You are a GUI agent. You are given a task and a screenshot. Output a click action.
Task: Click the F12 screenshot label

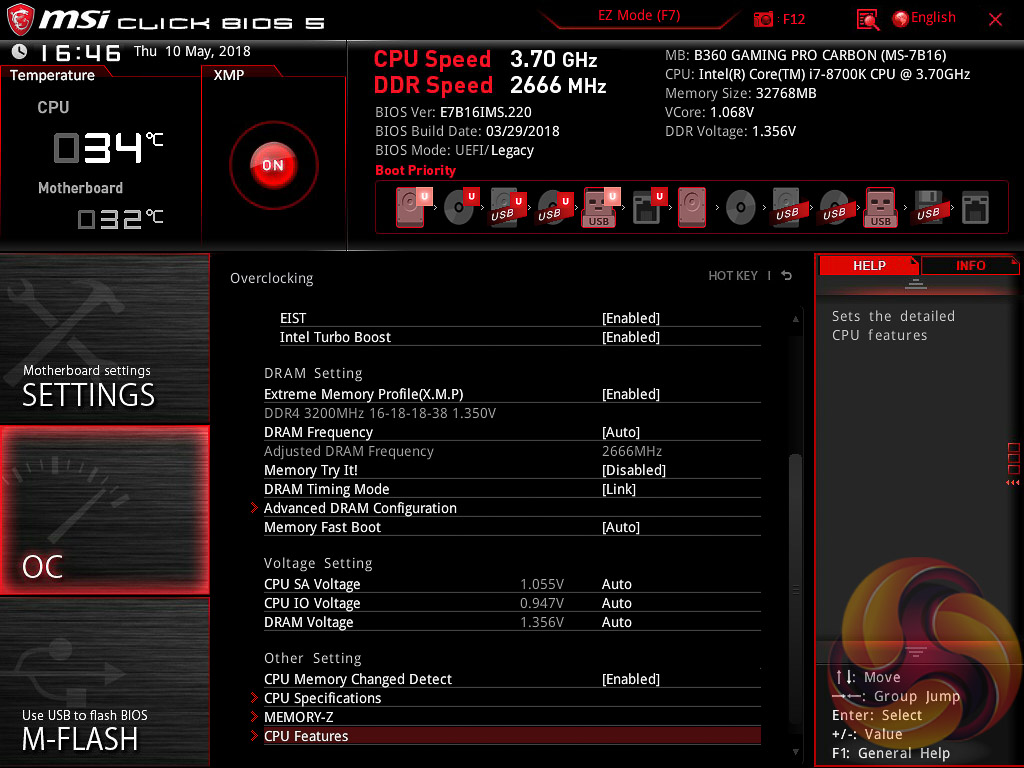[x=793, y=19]
